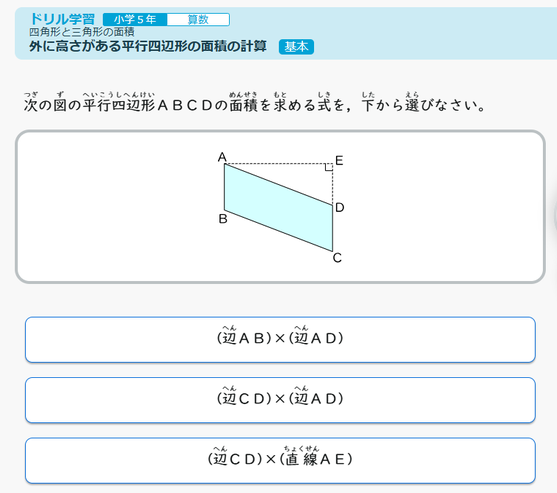The height and width of the screenshot is (493, 557).
Task: Click the question text 次の図の平行四辺形ABCD
Action: [x=118, y=105]
